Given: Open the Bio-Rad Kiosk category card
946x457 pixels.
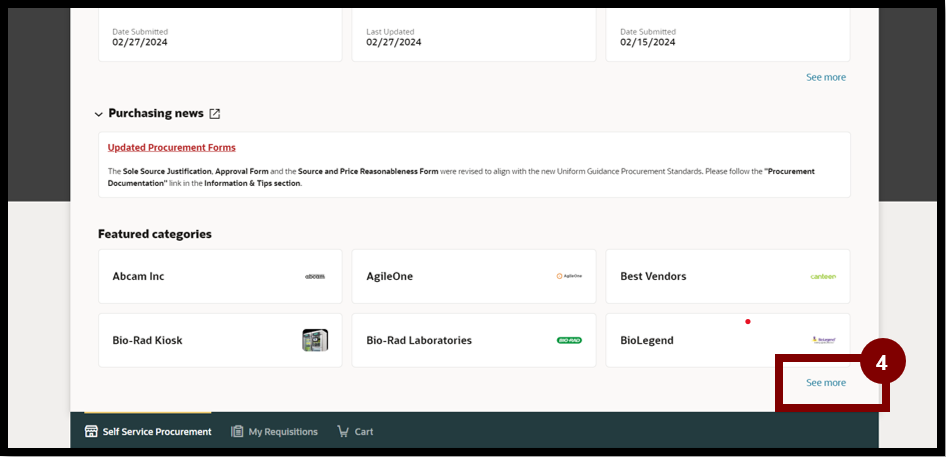Looking at the screenshot, I should point(220,340).
